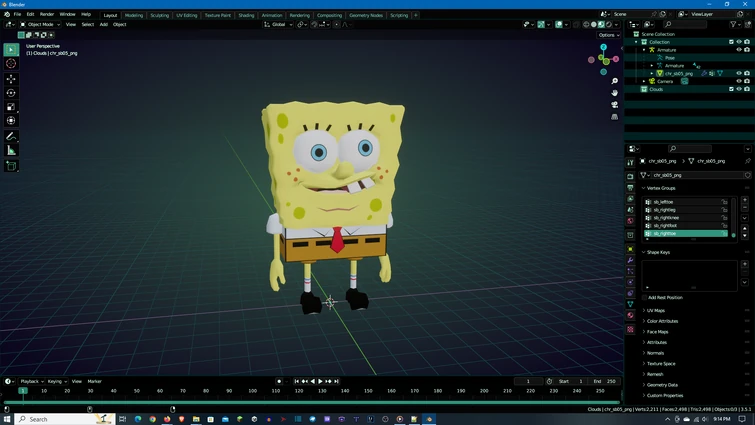Collapse the Shape Keys panel

click(658, 252)
